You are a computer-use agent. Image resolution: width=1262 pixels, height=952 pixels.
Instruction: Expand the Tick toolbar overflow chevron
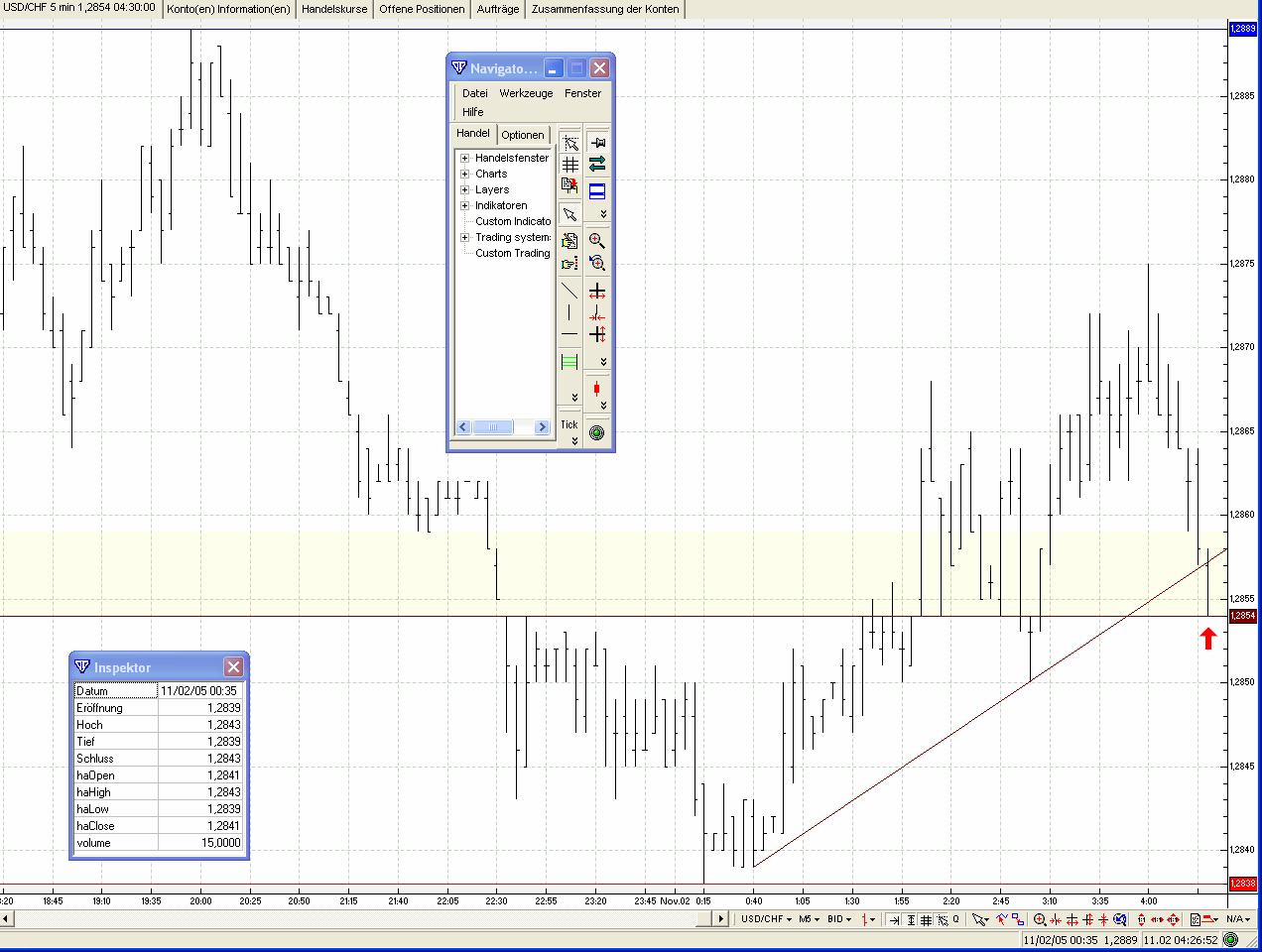coord(575,440)
